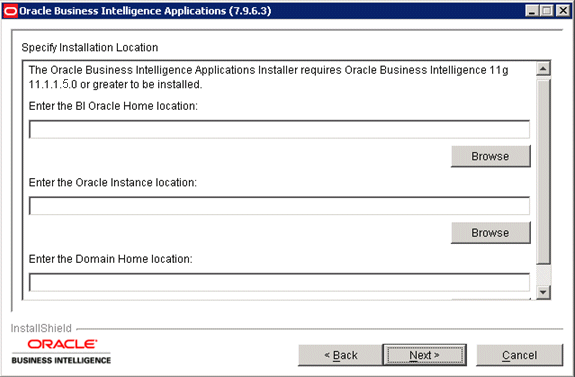575x377 pixels.
Task: Browse for the BI Oracle Home location
Action: tap(491, 156)
